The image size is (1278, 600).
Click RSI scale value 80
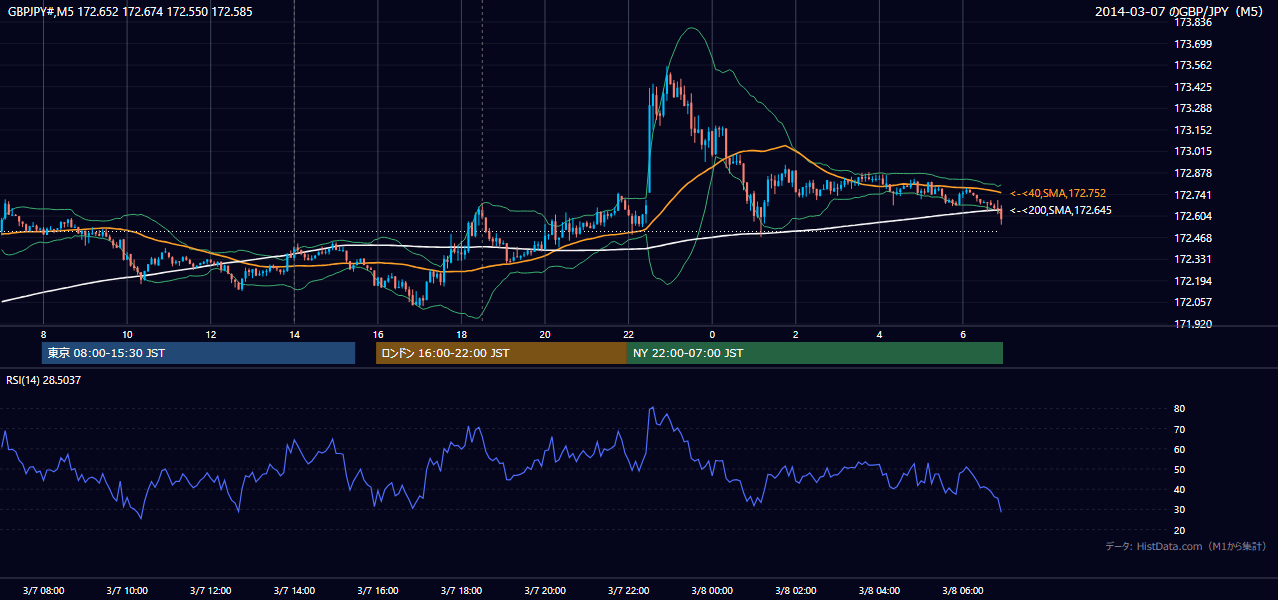(x=1180, y=409)
